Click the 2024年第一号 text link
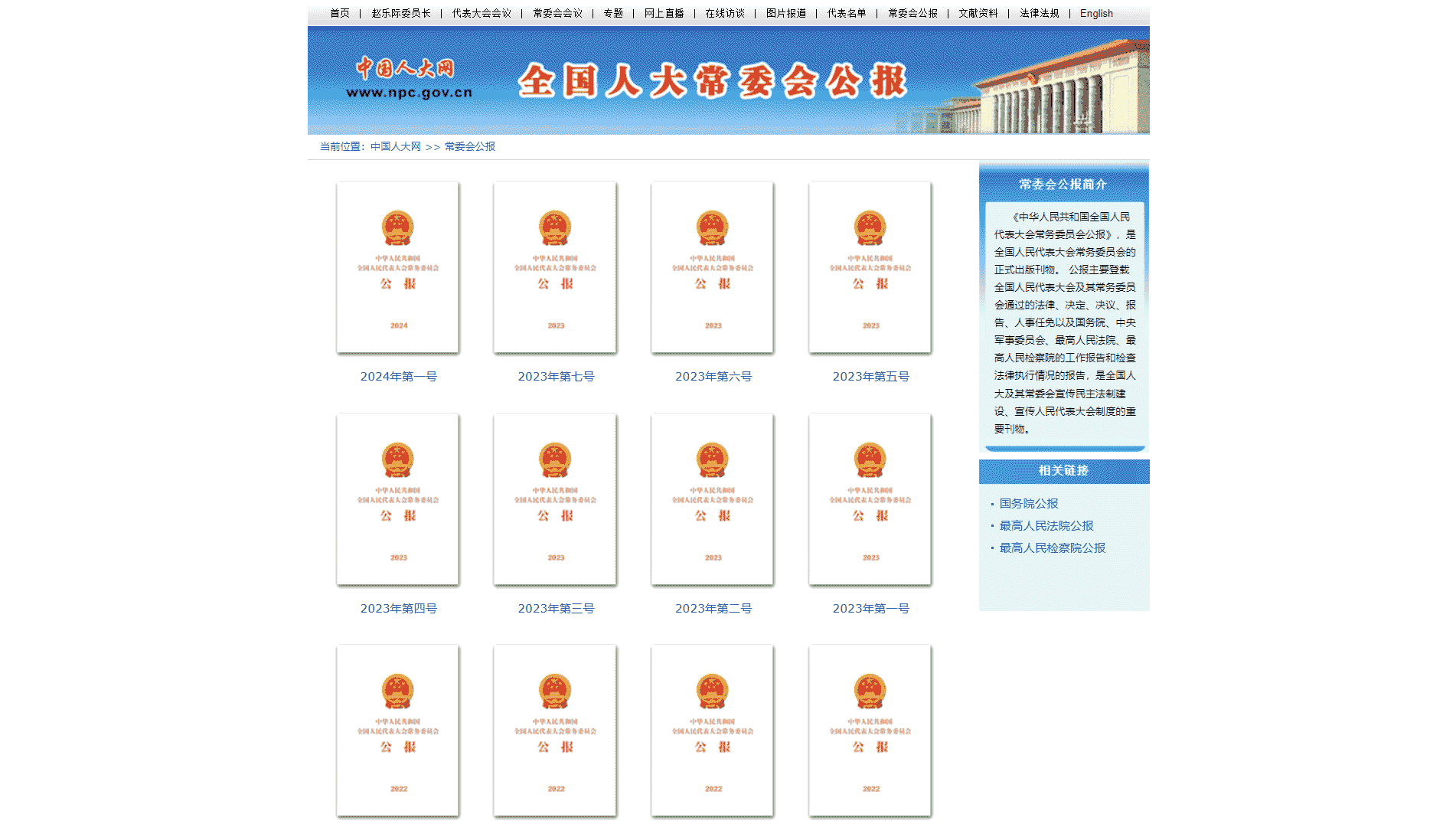Screen dimensions: 1456x827 coord(399,376)
